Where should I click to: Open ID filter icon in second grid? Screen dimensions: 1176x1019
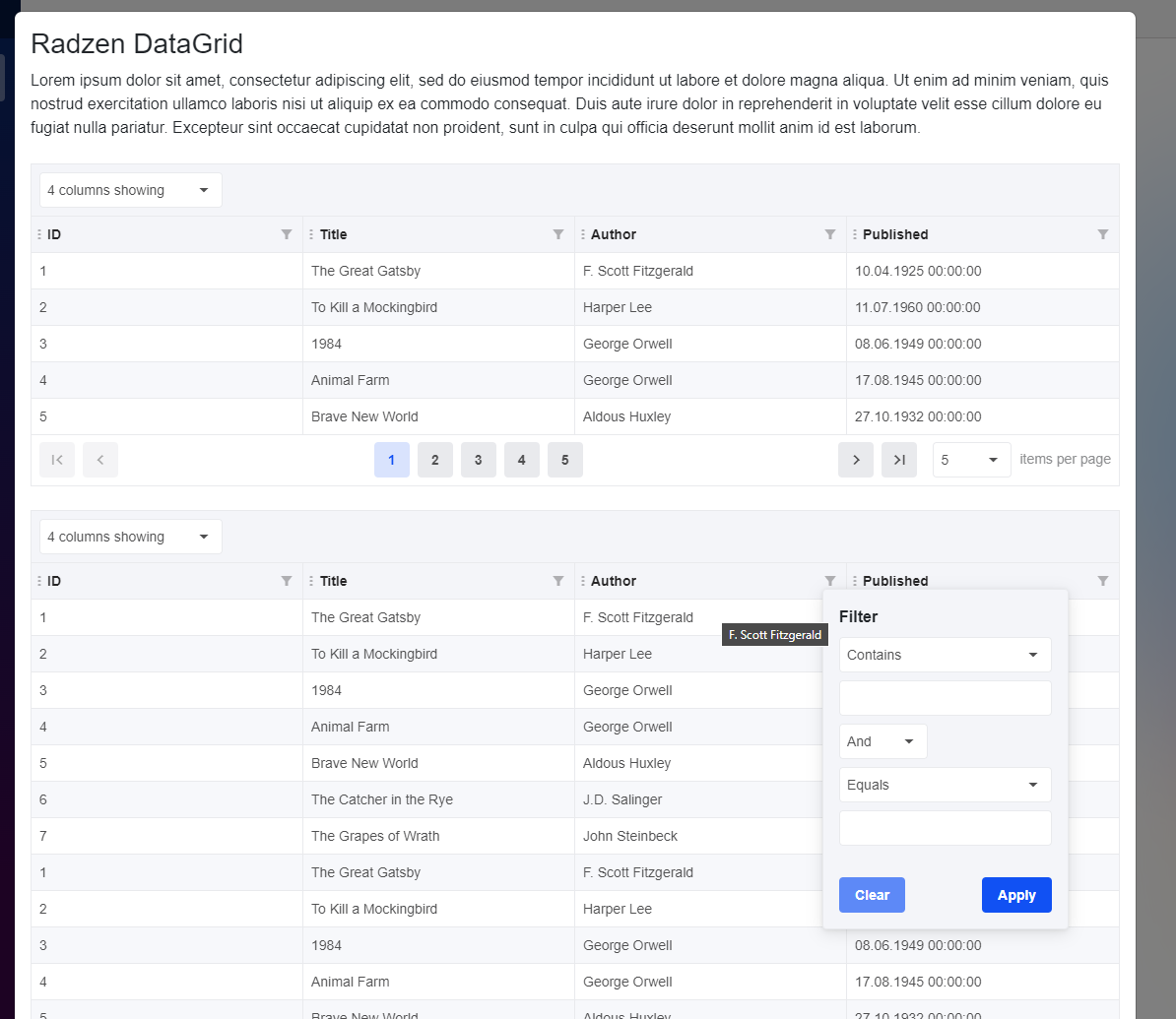pyautogui.click(x=287, y=581)
